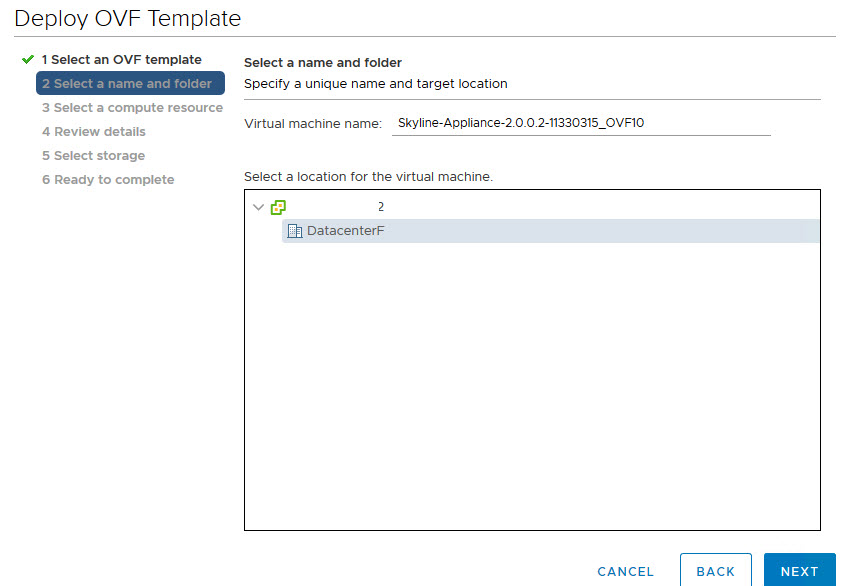Switch to step 5 Select storage
The image size is (848, 586).
pyautogui.click(x=93, y=156)
